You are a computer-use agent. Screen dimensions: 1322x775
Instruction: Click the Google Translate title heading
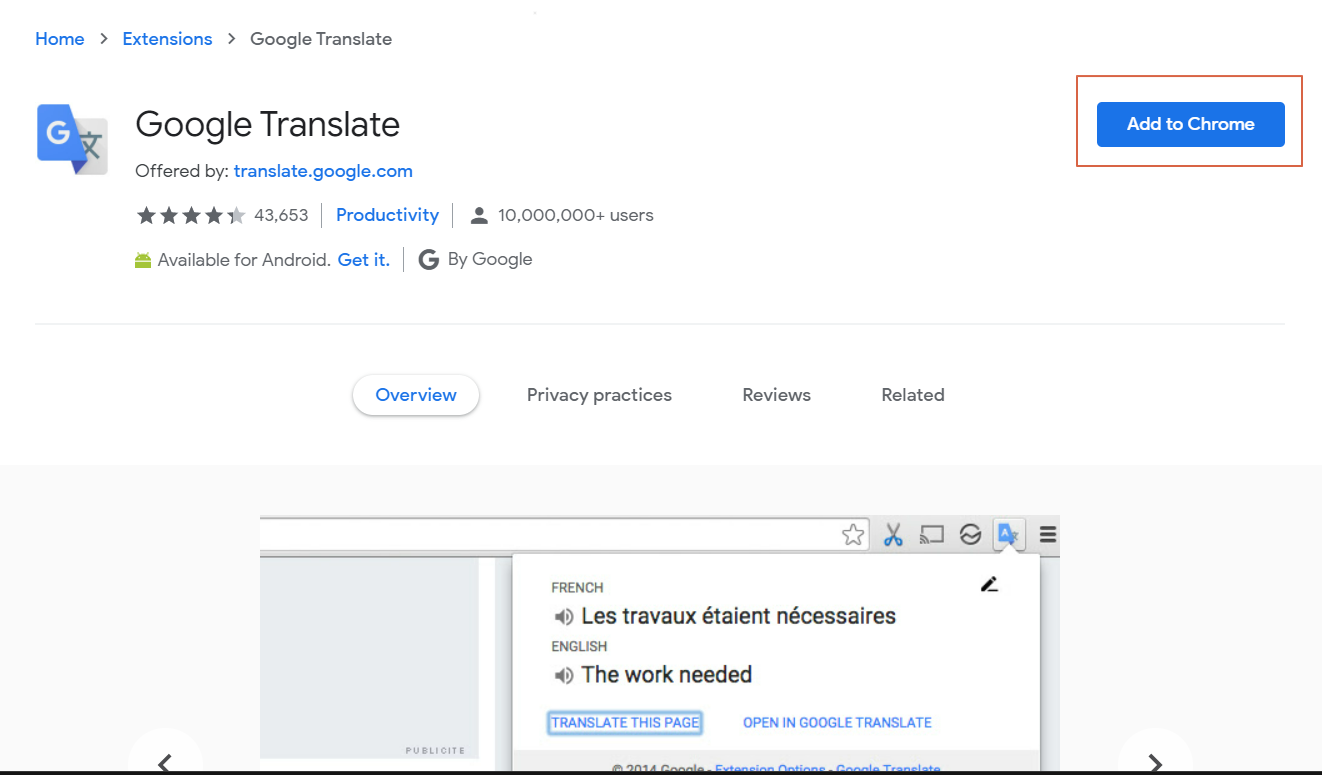point(267,125)
